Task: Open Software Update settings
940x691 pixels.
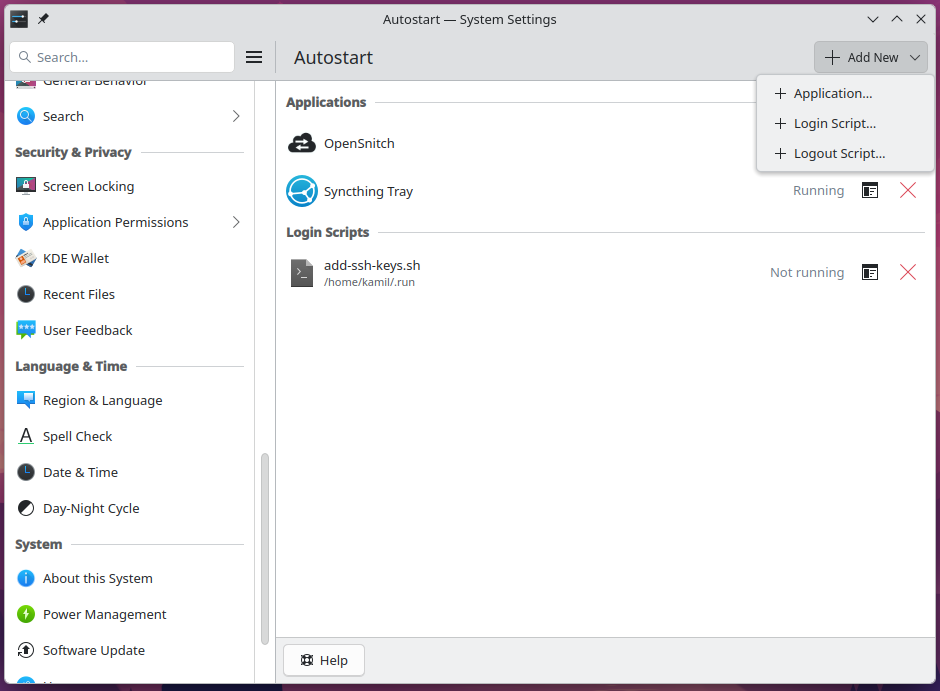Action: [25, 650]
